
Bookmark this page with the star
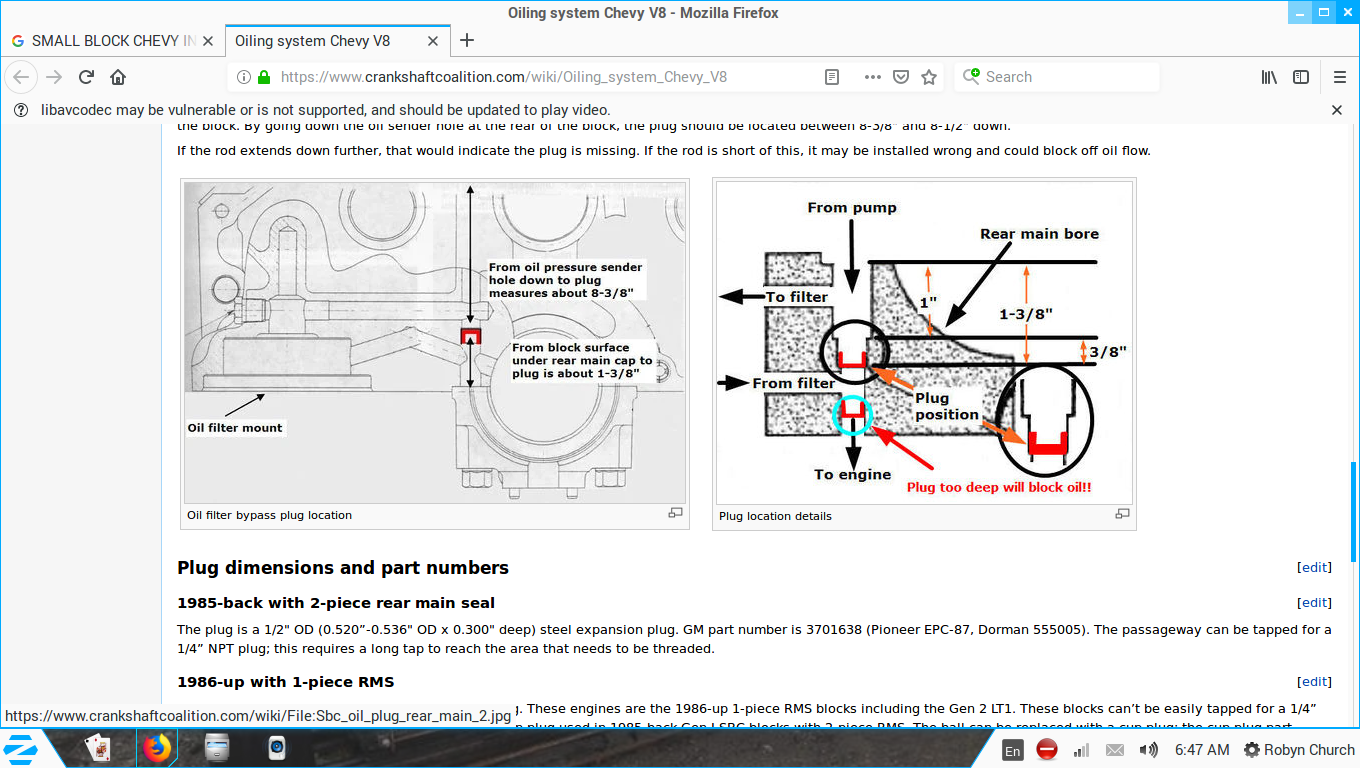pos(929,77)
